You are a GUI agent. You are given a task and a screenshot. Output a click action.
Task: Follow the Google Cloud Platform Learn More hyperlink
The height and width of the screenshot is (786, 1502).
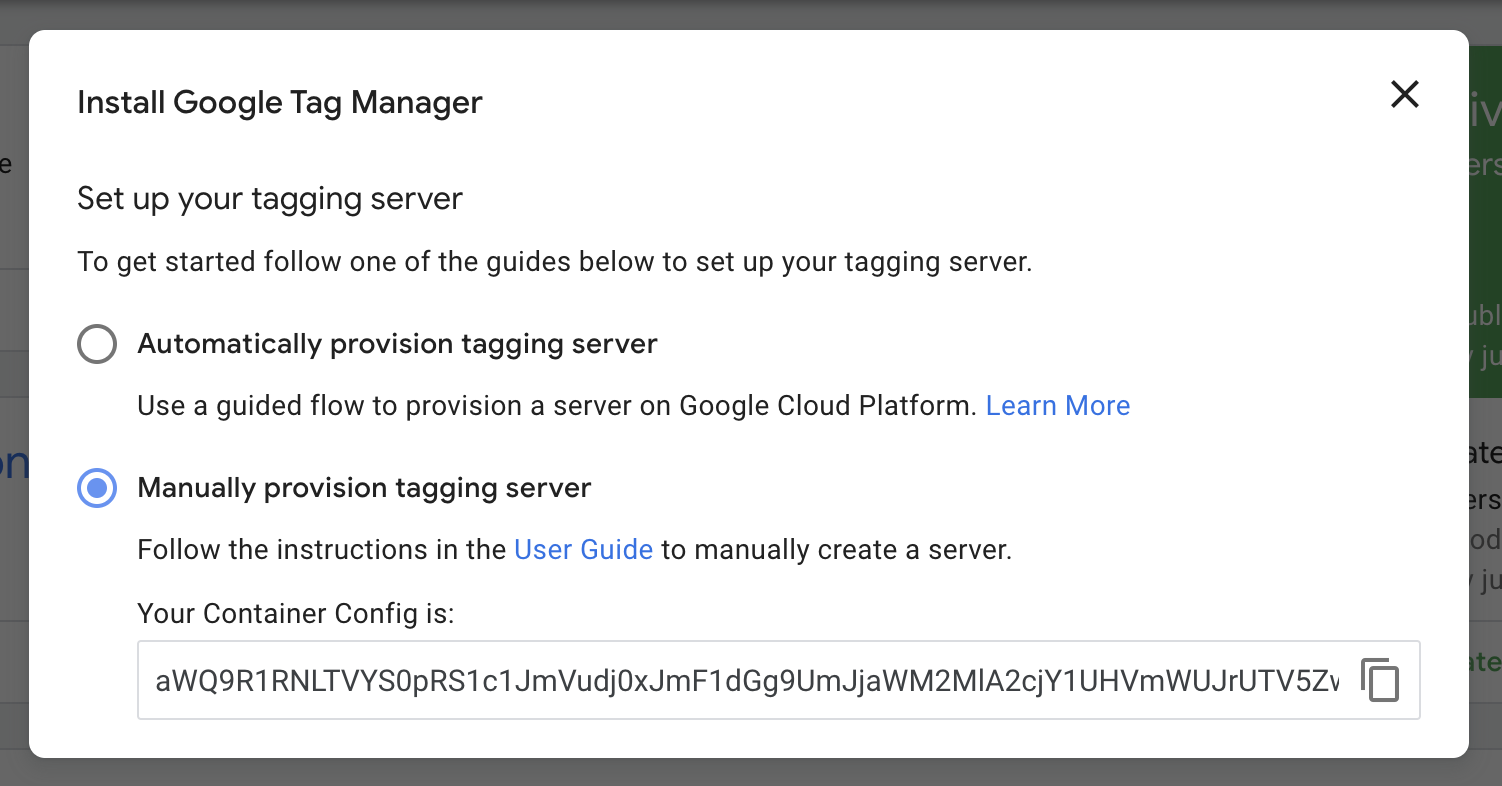1057,405
